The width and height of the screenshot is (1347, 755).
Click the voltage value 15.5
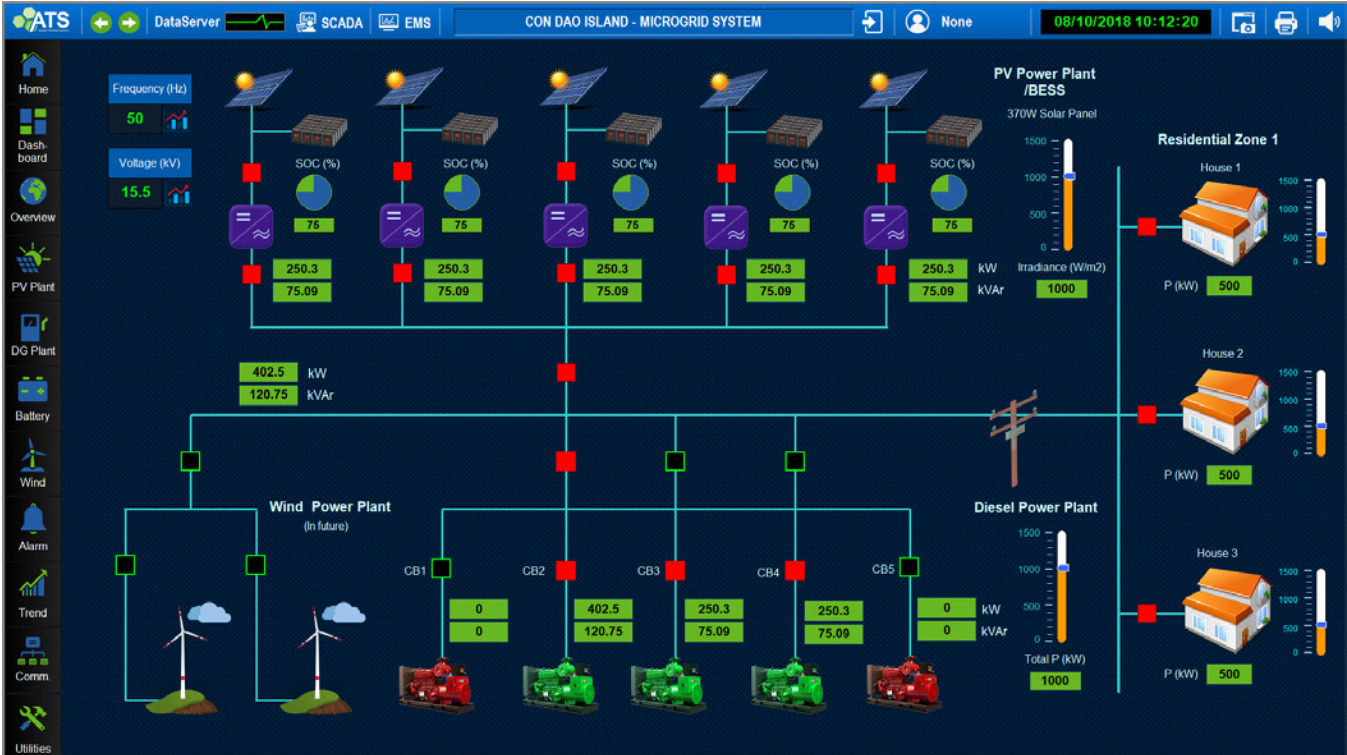pyautogui.click(x=135, y=193)
